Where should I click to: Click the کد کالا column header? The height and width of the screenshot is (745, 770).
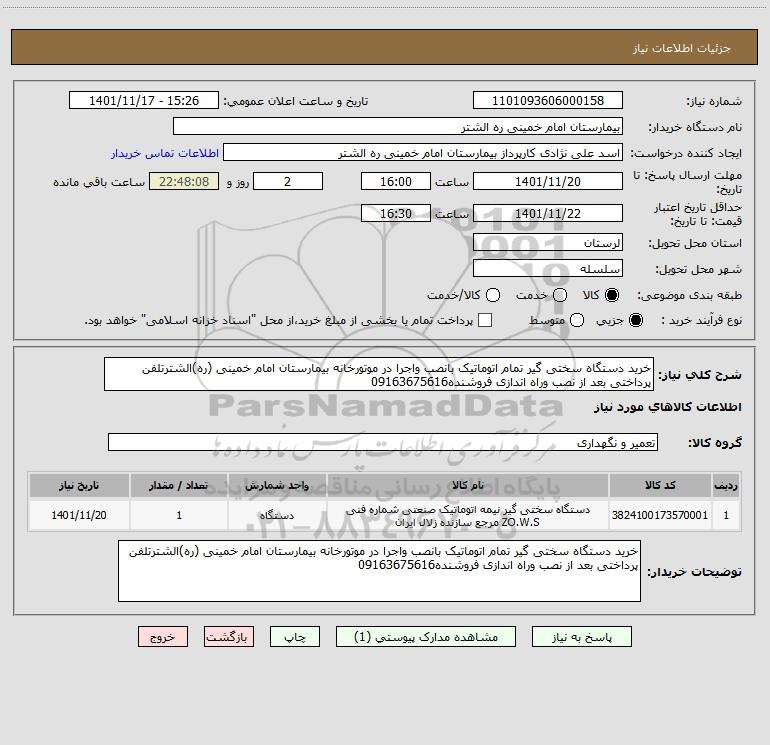(660, 485)
